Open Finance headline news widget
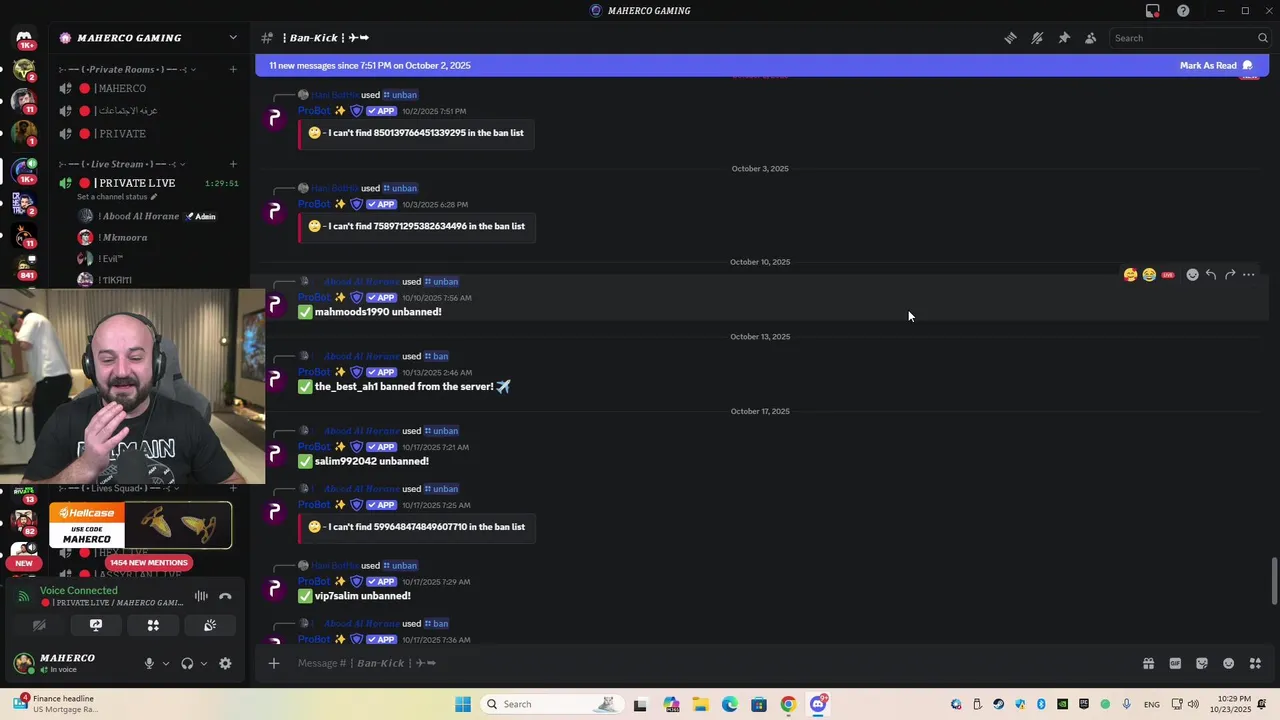 55,704
